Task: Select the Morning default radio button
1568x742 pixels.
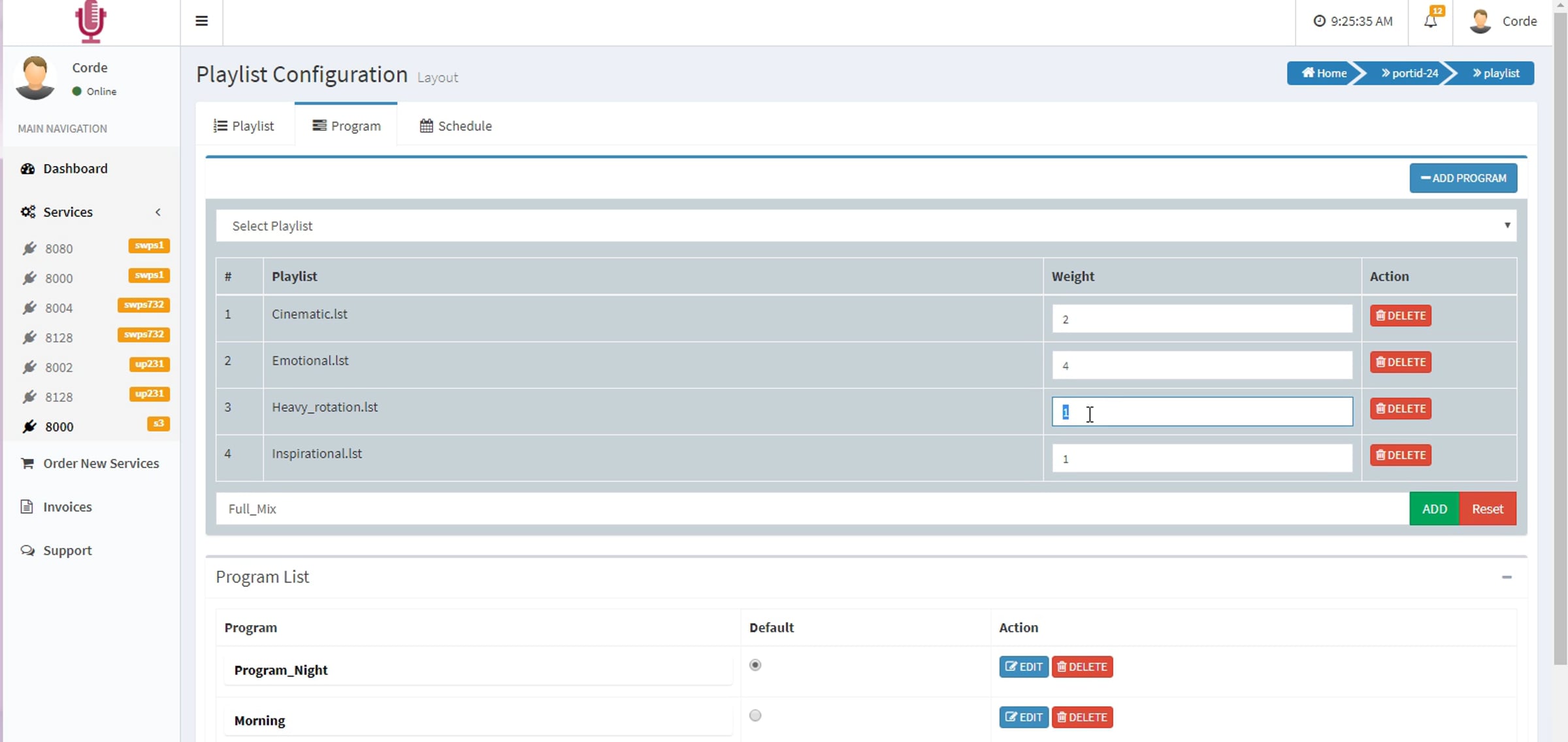Action: coord(755,715)
